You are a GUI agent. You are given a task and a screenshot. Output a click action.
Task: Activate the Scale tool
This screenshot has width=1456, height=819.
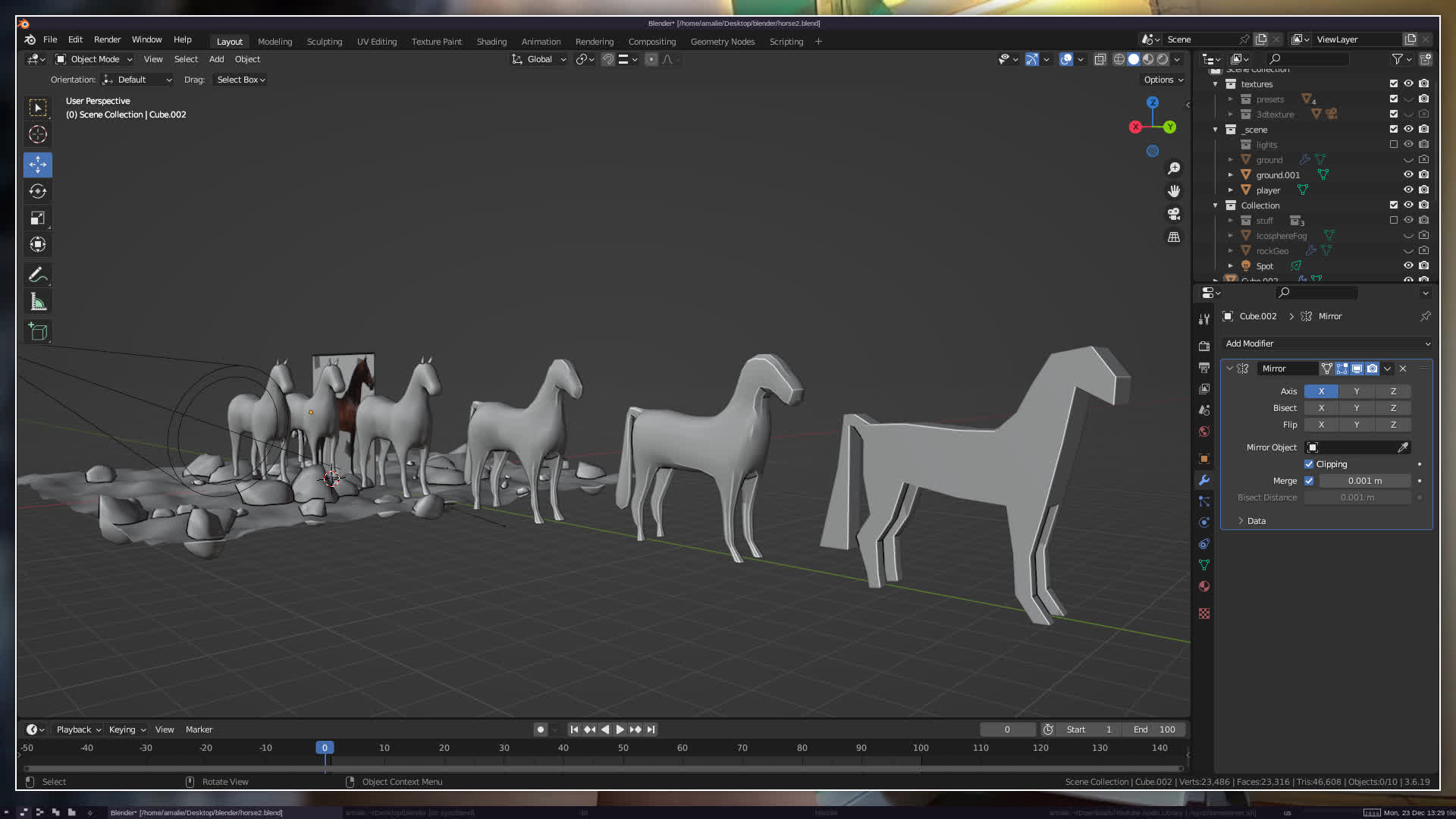tap(38, 218)
